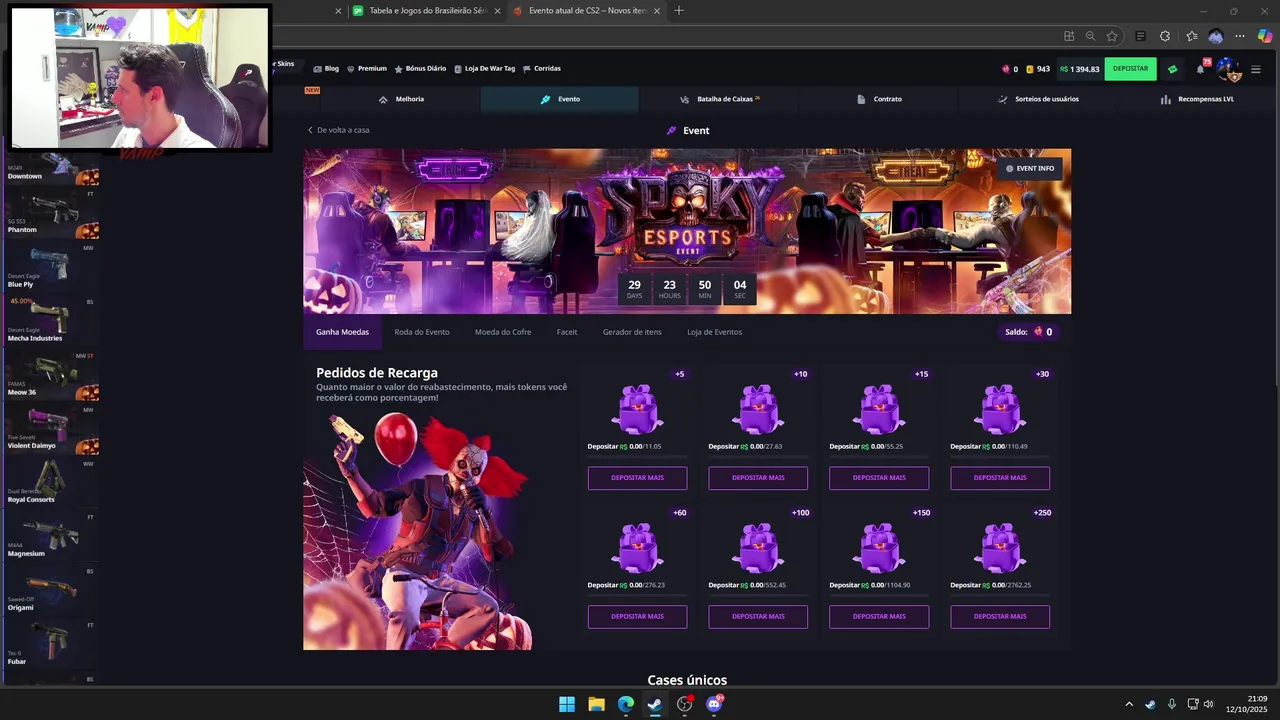Open the EVENT INFO button on banner

(1029, 168)
